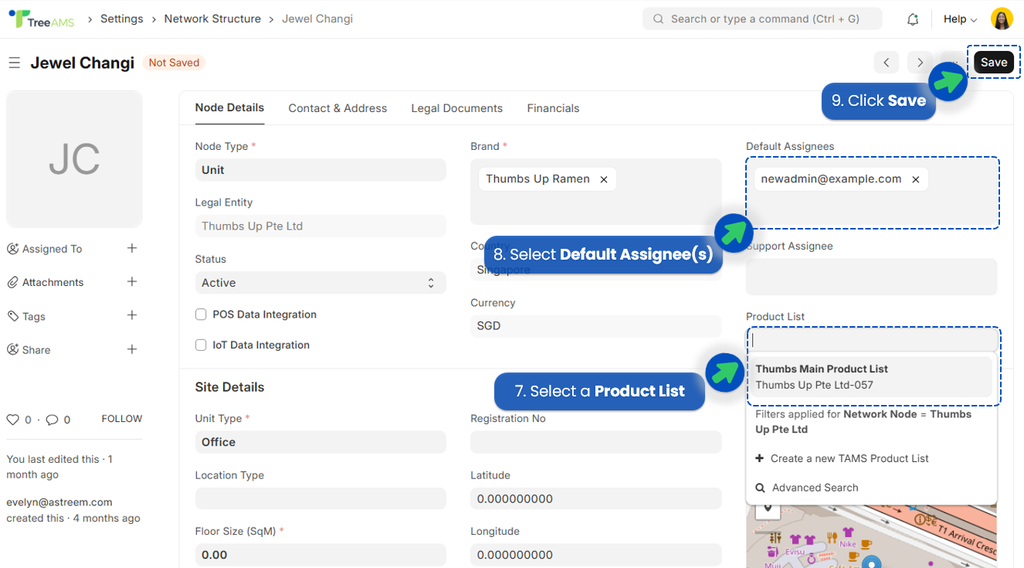Screen dimensions: 1024x568
Task: Click the Advanced Search magnifier icon
Action: (760, 488)
